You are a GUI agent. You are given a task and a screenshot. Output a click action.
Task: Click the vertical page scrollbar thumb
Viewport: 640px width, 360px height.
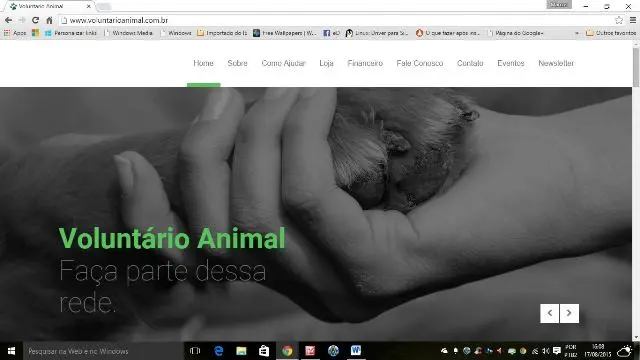click(636, 67)
